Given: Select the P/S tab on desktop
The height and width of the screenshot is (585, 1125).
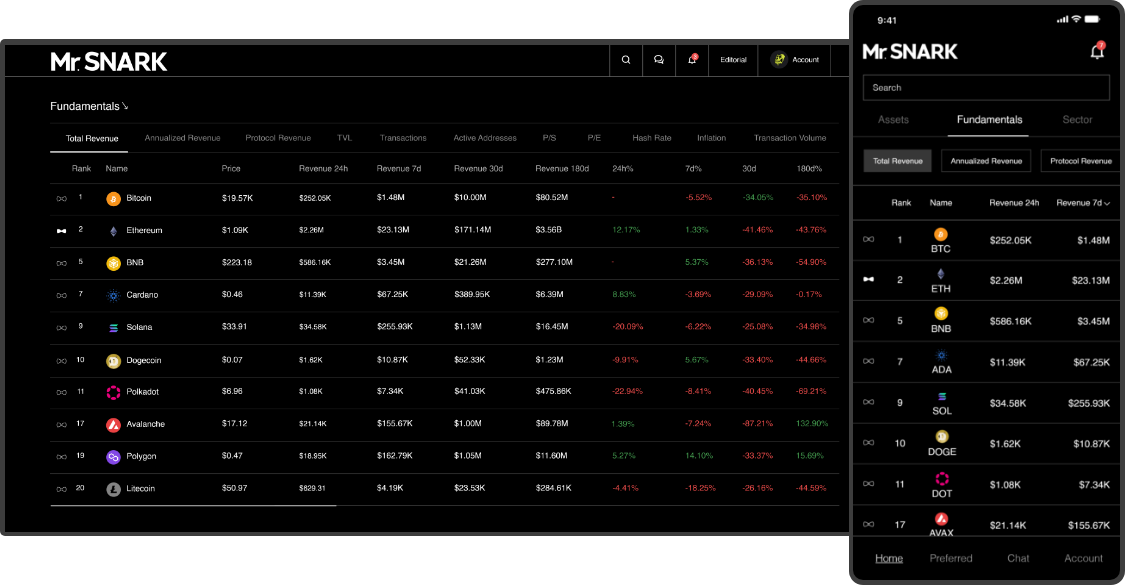Looking at the screenshot, I should coord(549,138).
